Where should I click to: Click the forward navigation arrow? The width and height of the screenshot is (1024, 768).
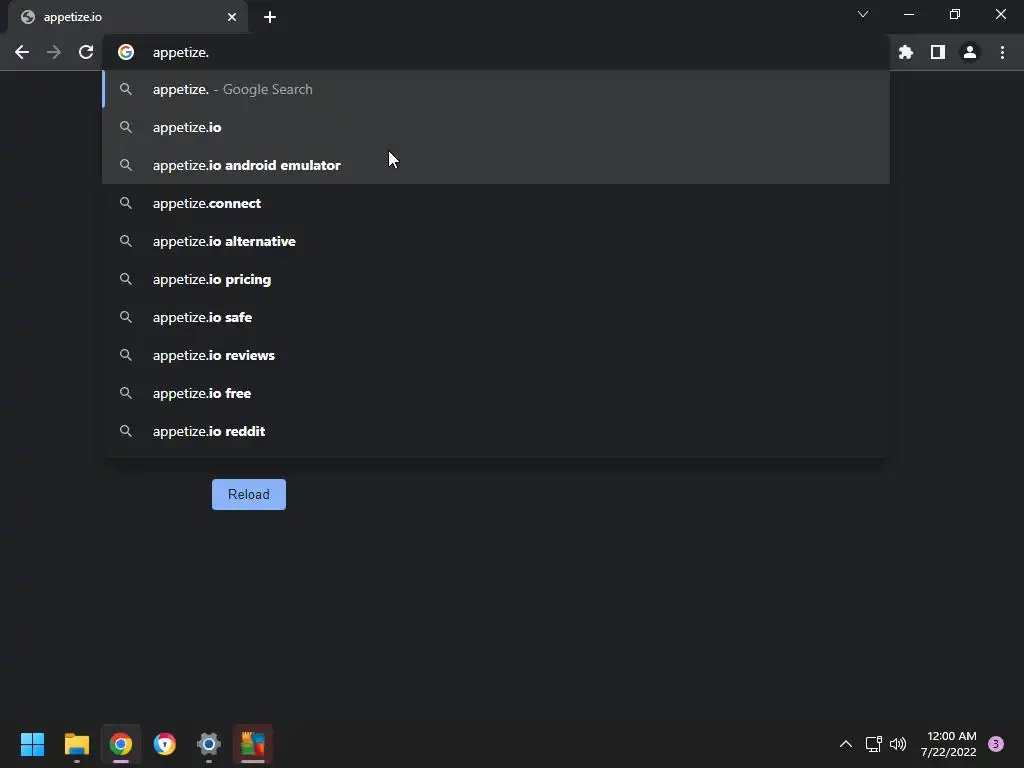pyautogui.click(x=54, y=52)
